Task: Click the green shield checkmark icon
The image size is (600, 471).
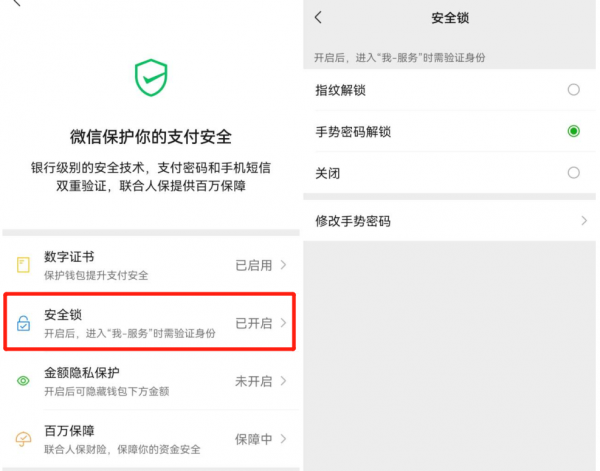Action: pos(151,77)
